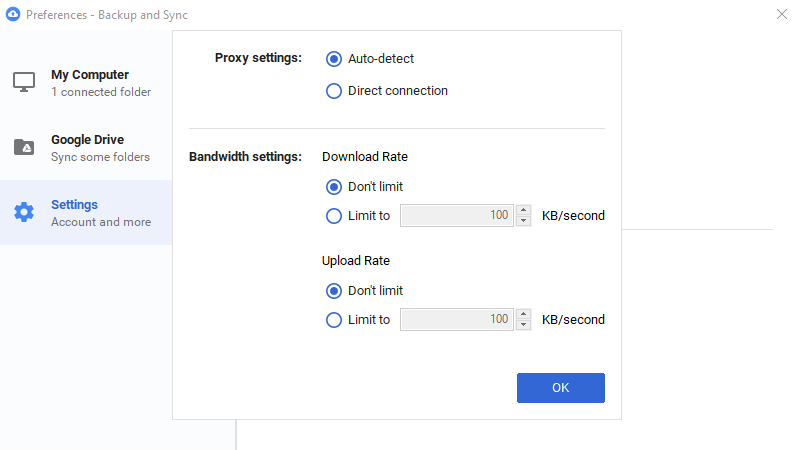The width and height of the screenshot is (796, 450).
Task: Choose Don't limit for Upload Rate
Action: pyautogui.click(x=334, y=291)
